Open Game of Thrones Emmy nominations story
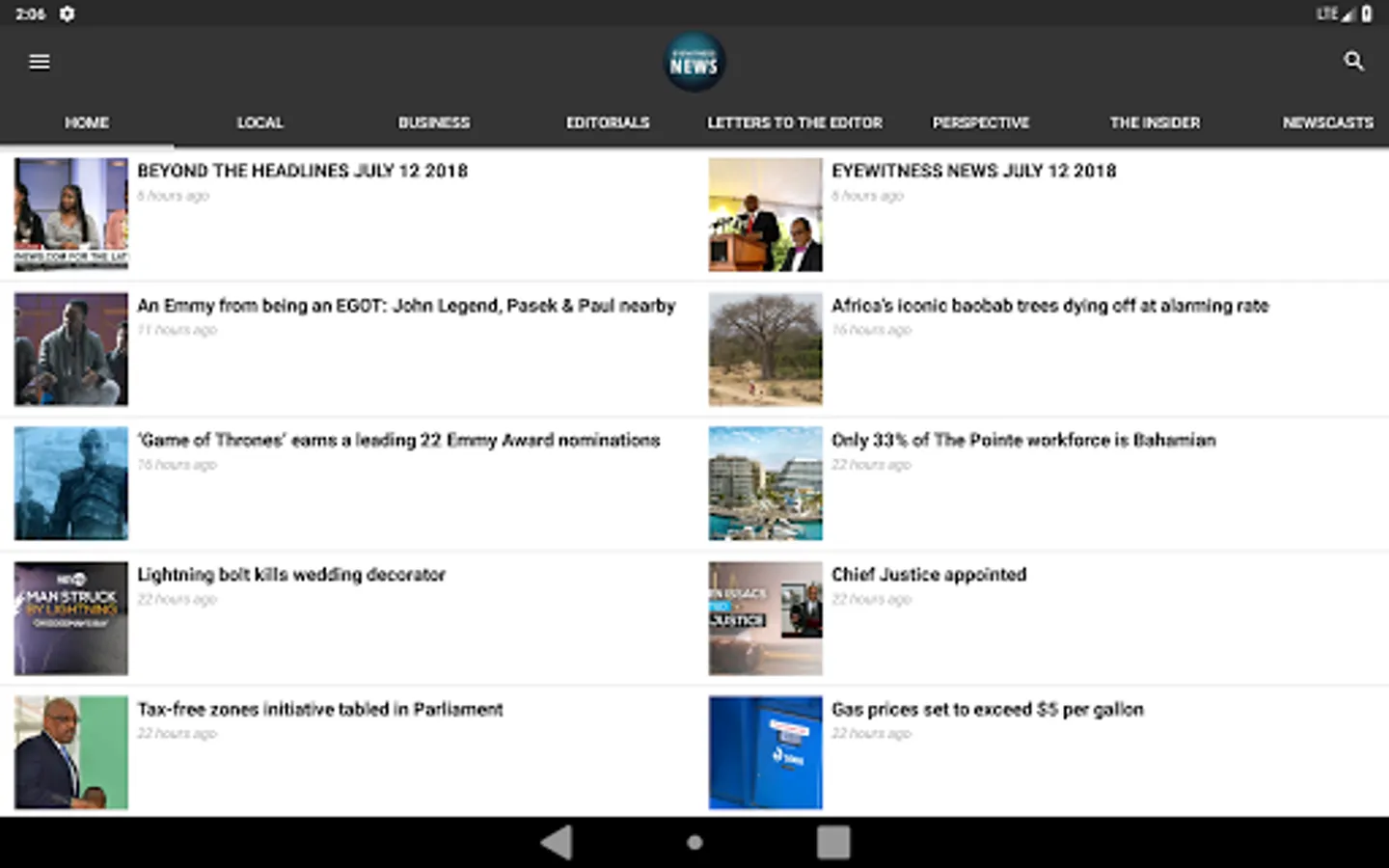 tap(398, 440)
